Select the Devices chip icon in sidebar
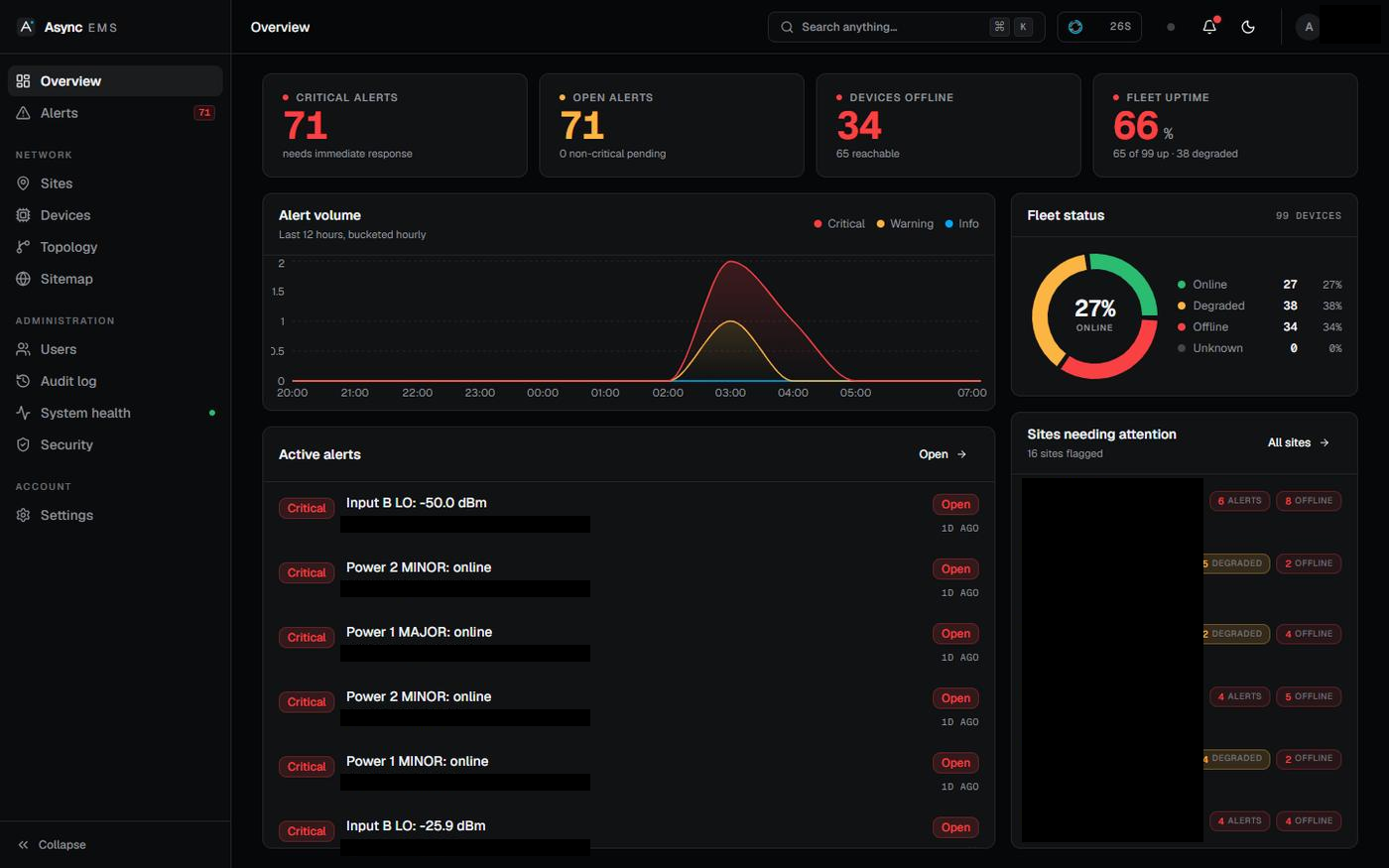This screenshot has height=868, width=1389. [x=23, y=215]
